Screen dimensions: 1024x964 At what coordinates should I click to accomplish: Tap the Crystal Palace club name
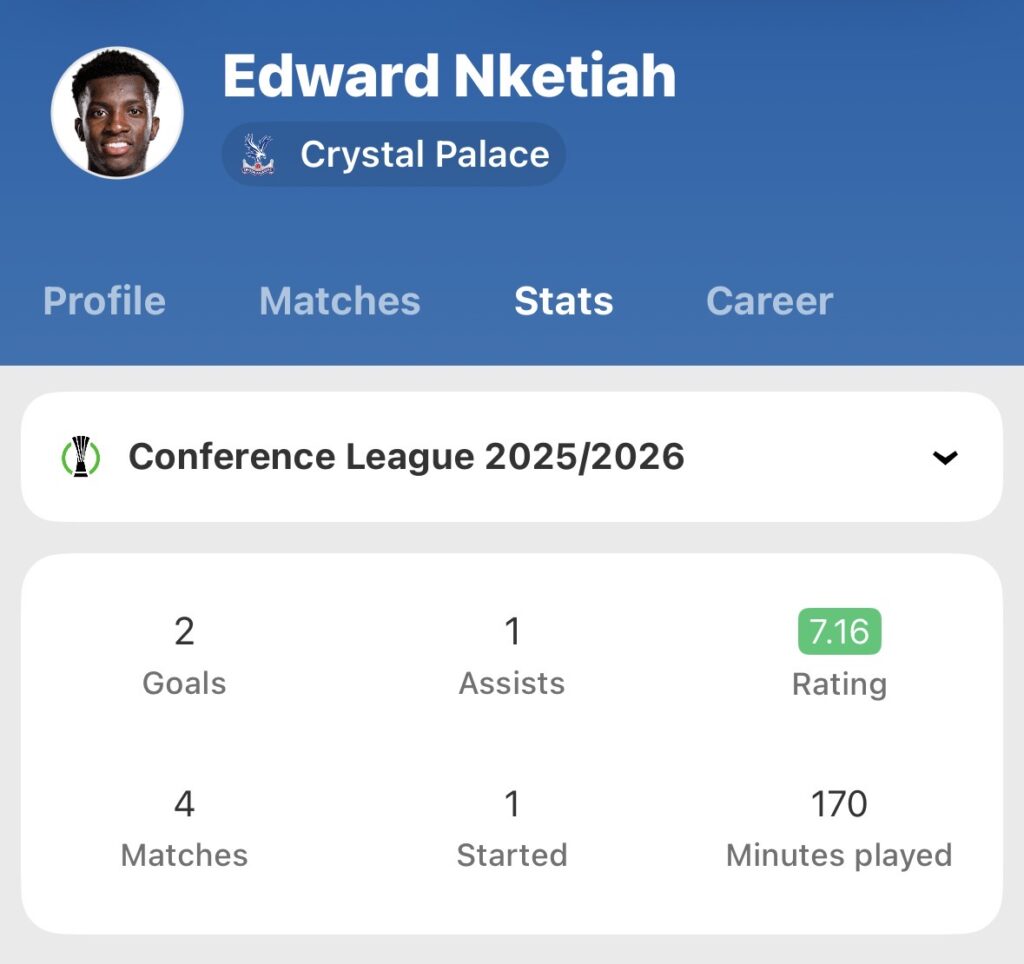tap(424, 155)
